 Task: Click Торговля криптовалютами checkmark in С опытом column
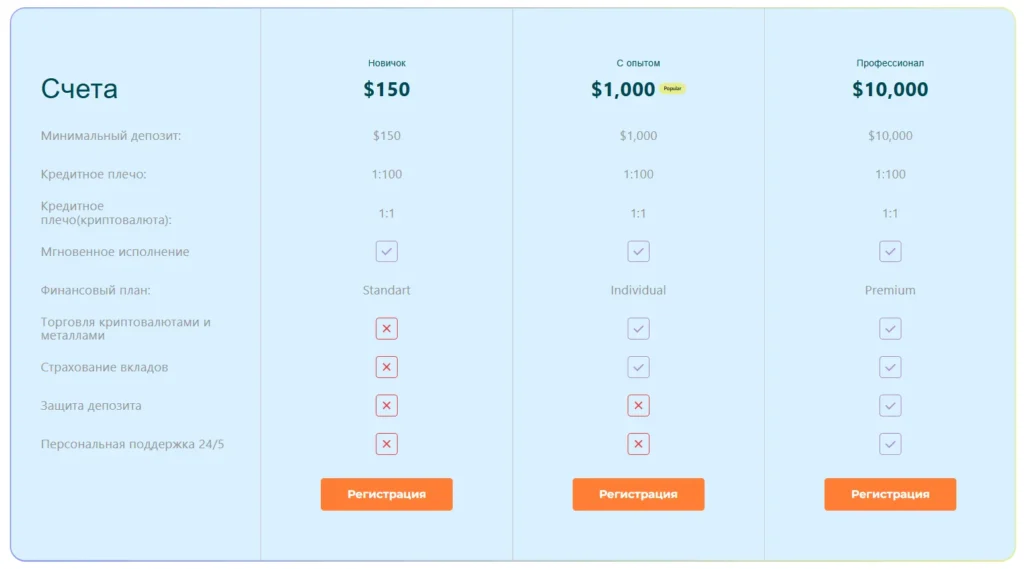[x=638, y=328]
